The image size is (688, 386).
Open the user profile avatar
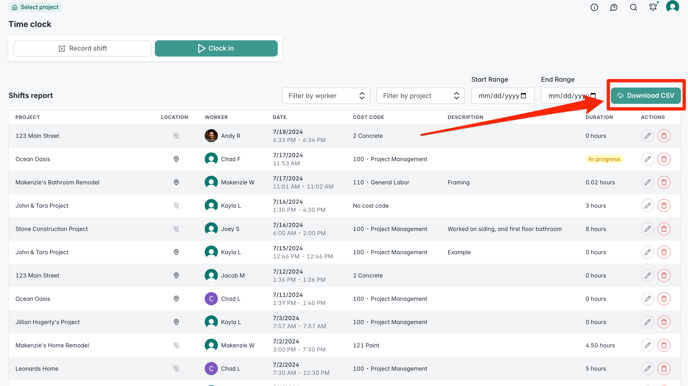(x=672, y=7)
